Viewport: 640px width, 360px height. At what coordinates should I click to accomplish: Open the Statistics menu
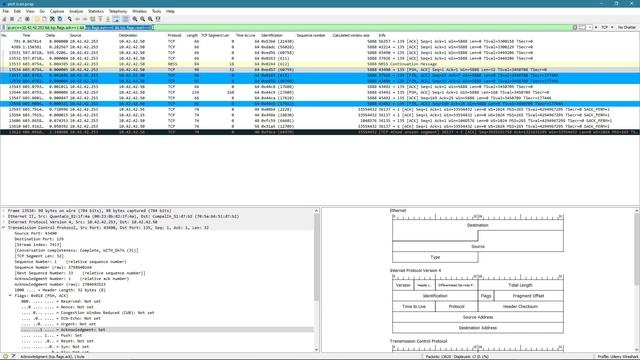click(x=96, y=11)
